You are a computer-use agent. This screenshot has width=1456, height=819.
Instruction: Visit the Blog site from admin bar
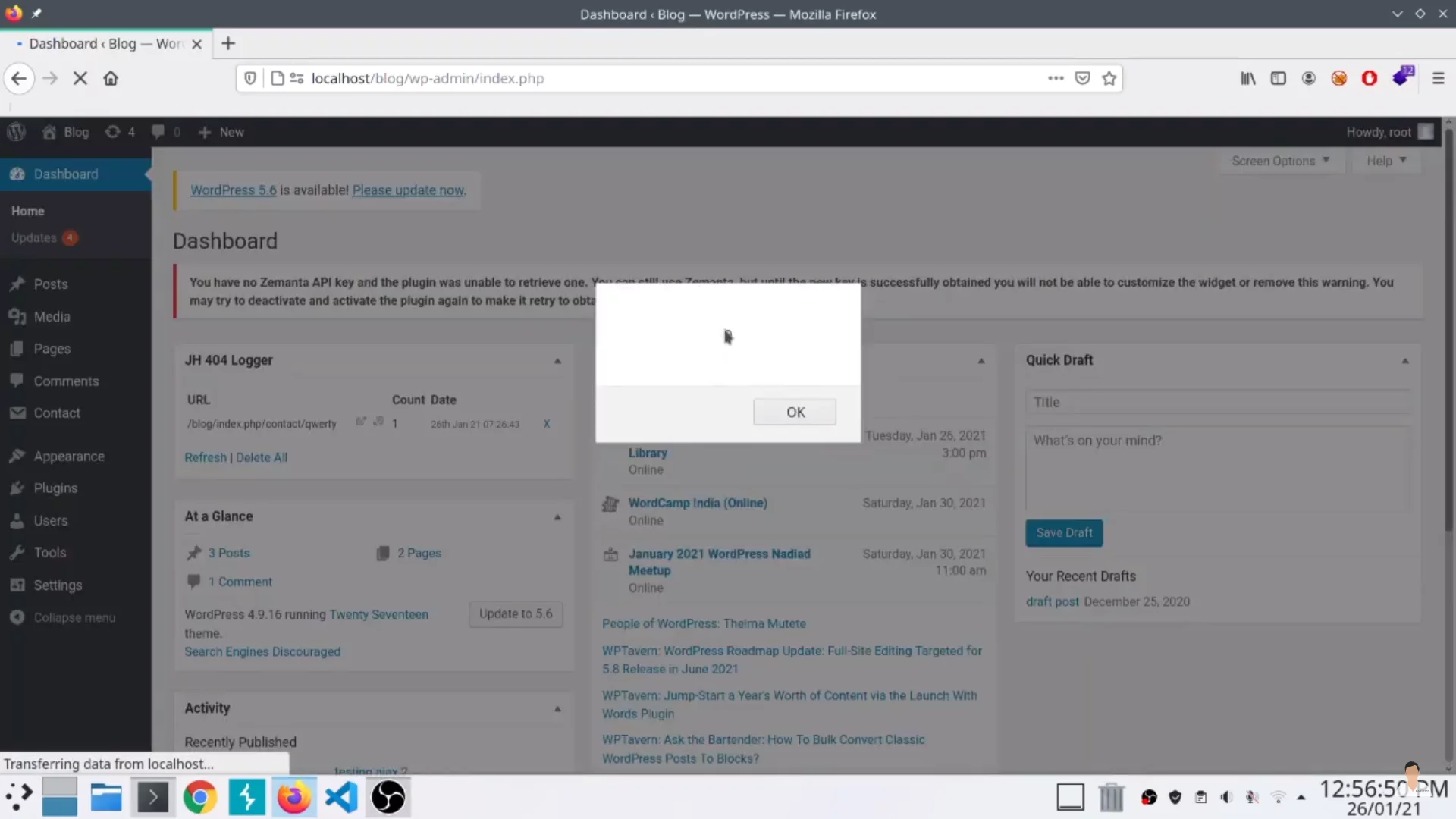click(x=65, y=132)
